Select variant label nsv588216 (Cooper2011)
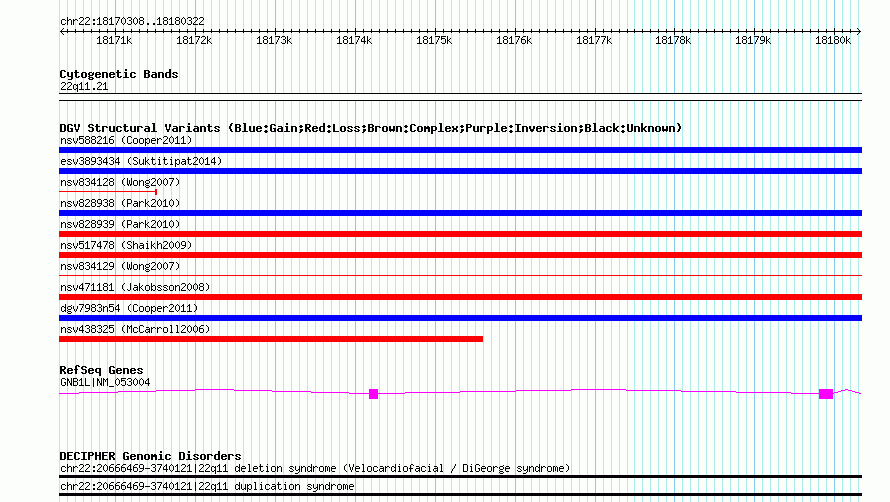This screenshot has height=502, width=890. point(126,140)
